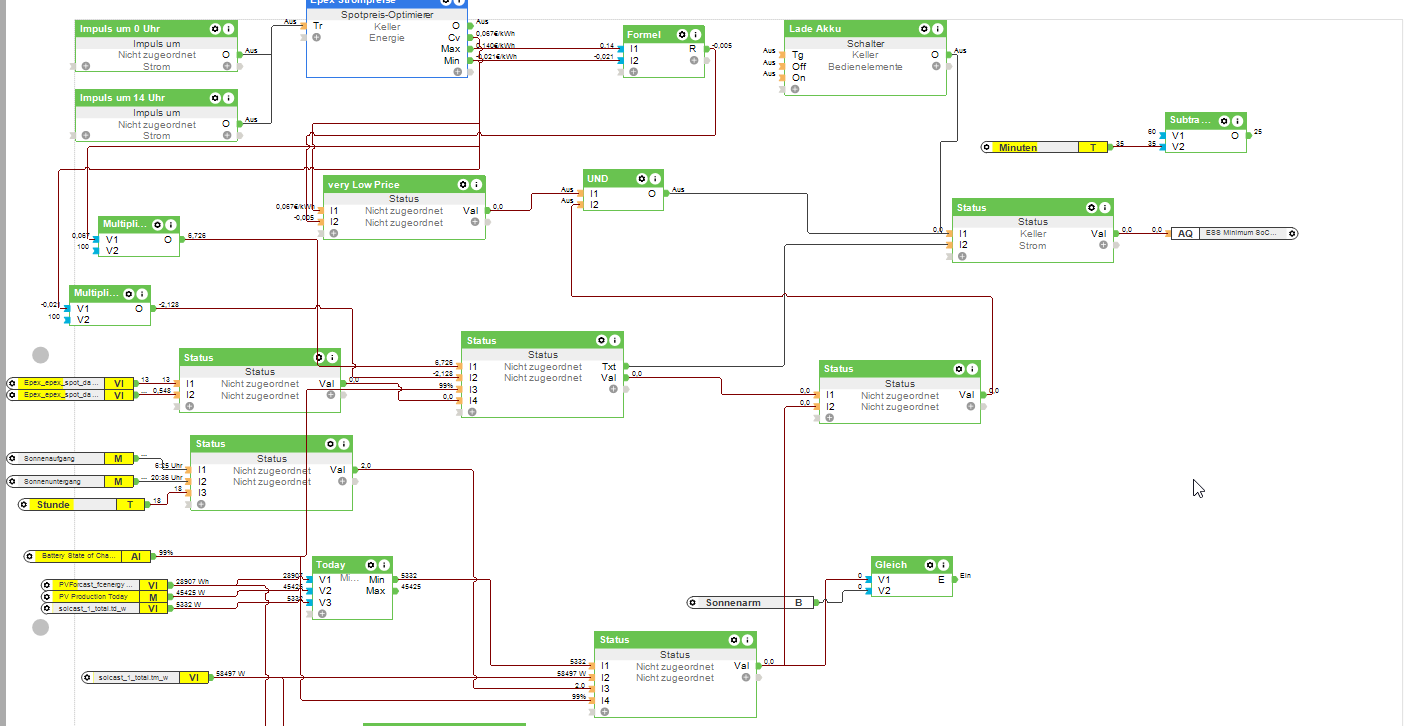Click the R output of Formel block
Viewport: 1414px width, 726px height.
[x=693, y=49]
